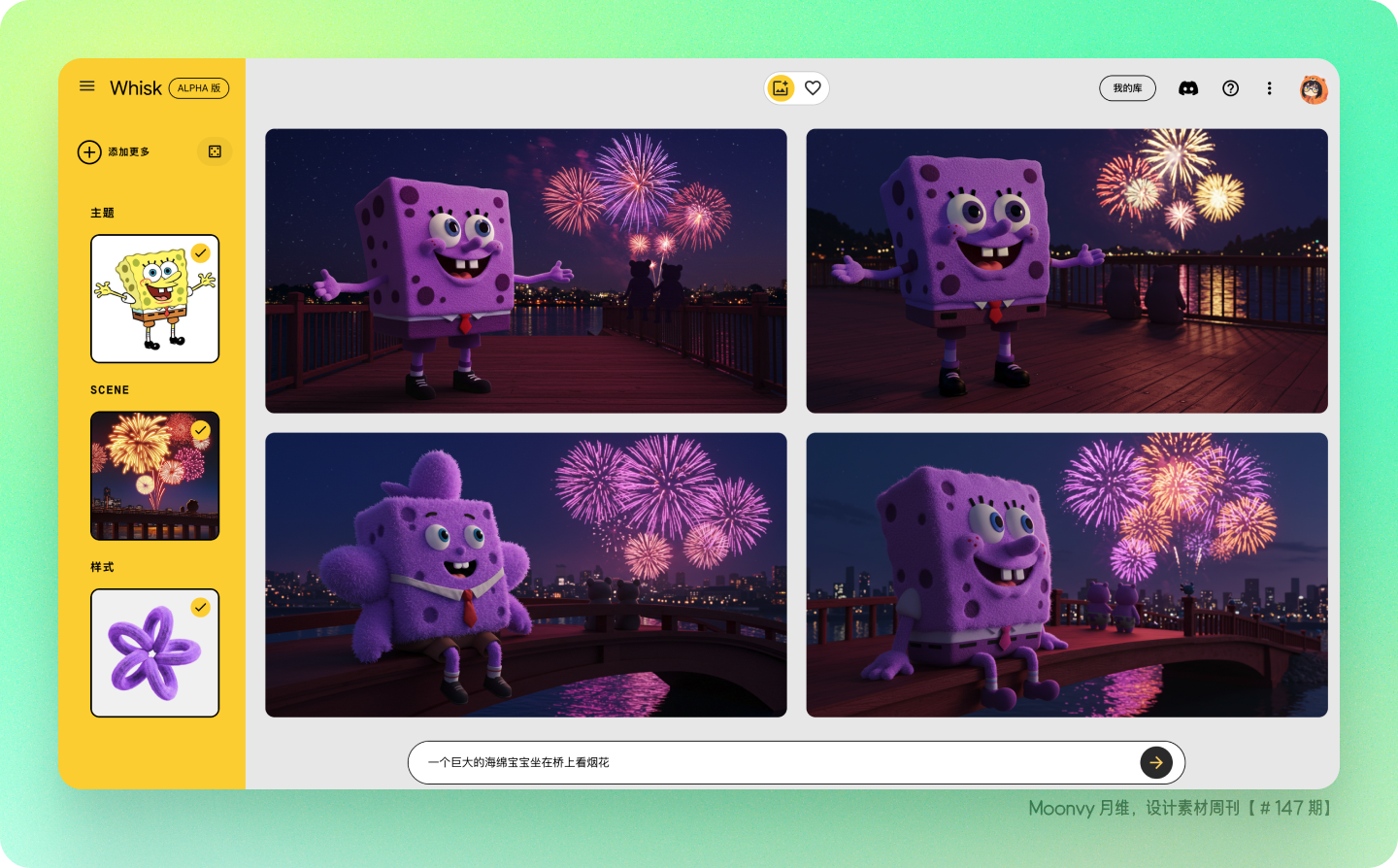Open the fluffy SpongeBob with tuft on head sitting on bridge image

click(526, 575)
